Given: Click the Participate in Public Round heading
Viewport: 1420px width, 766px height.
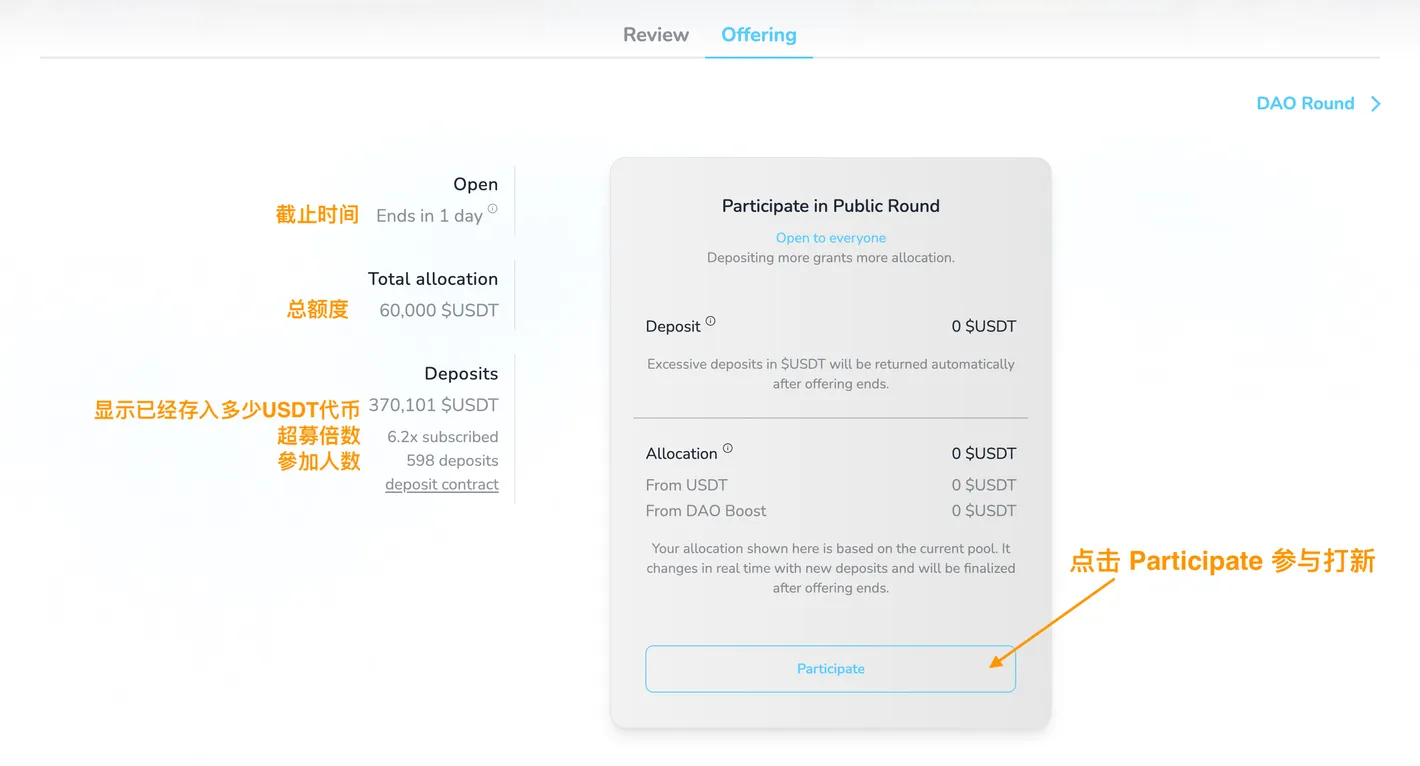Looking at the screenshot, I should tap(830, 206).
